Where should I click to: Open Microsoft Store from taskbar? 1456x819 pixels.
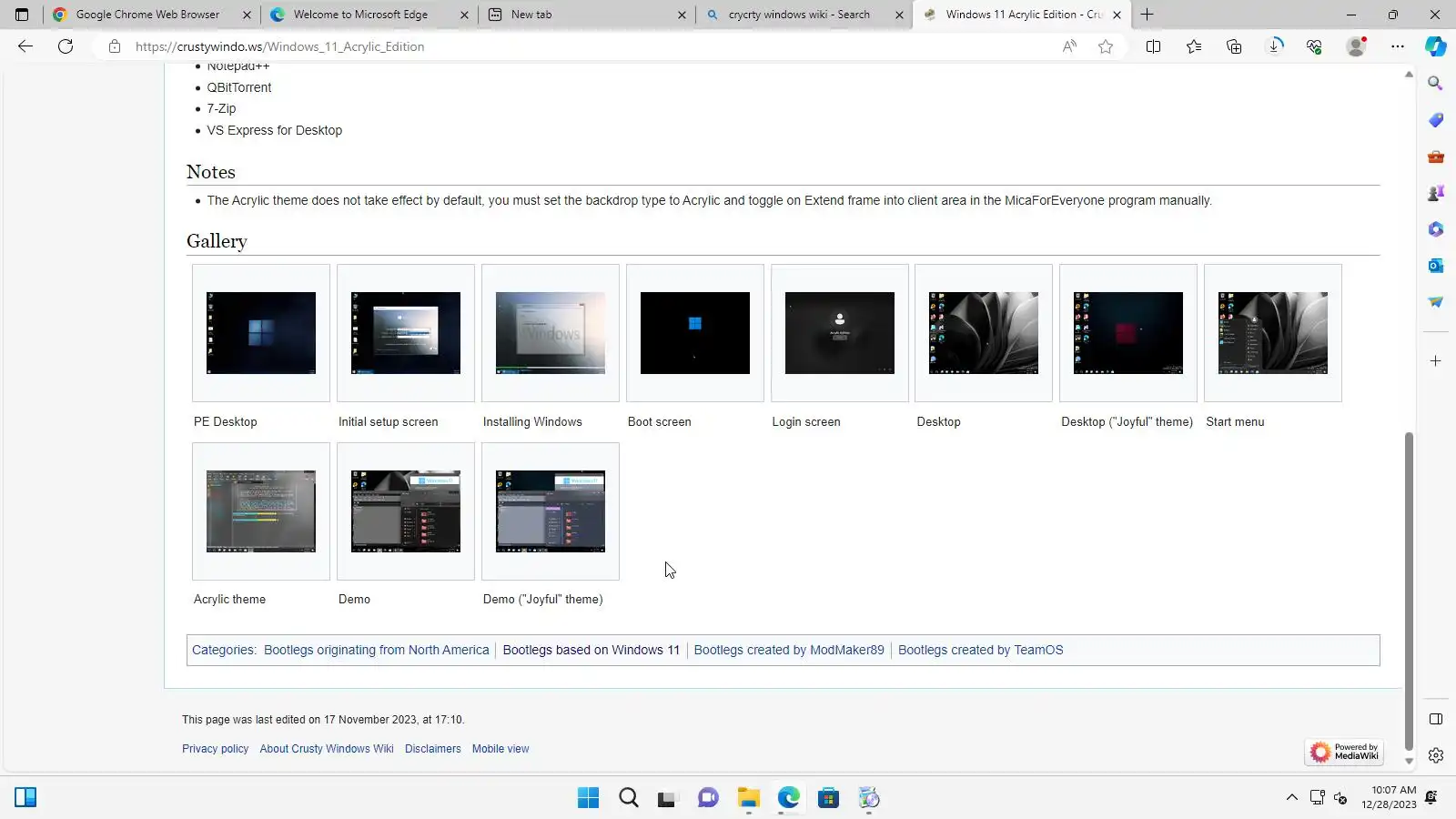coord(828,798)
